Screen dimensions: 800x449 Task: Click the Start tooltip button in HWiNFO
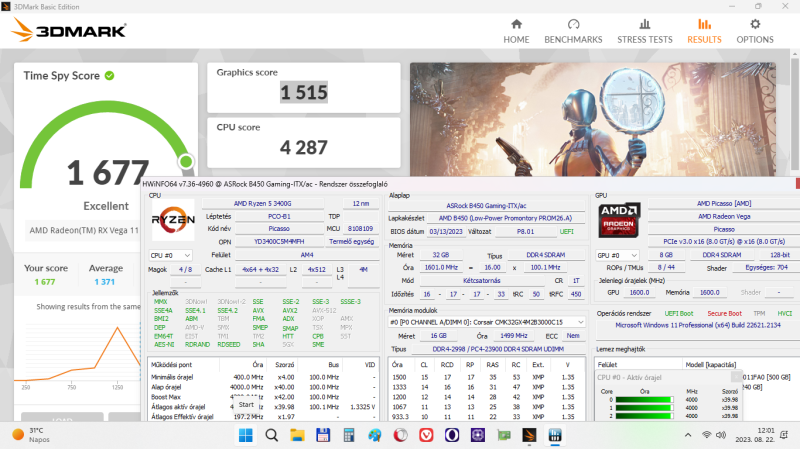(x=246, y=405)
